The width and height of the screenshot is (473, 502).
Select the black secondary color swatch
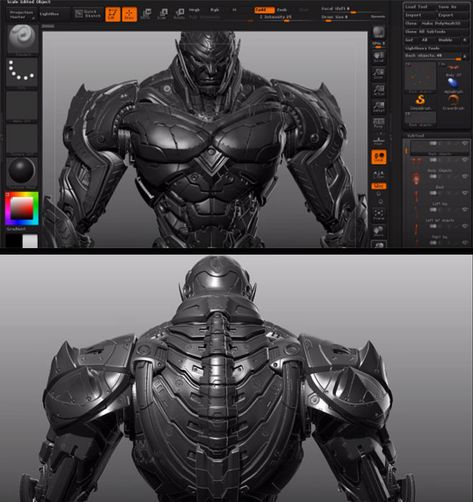click(x=13, y=241)
